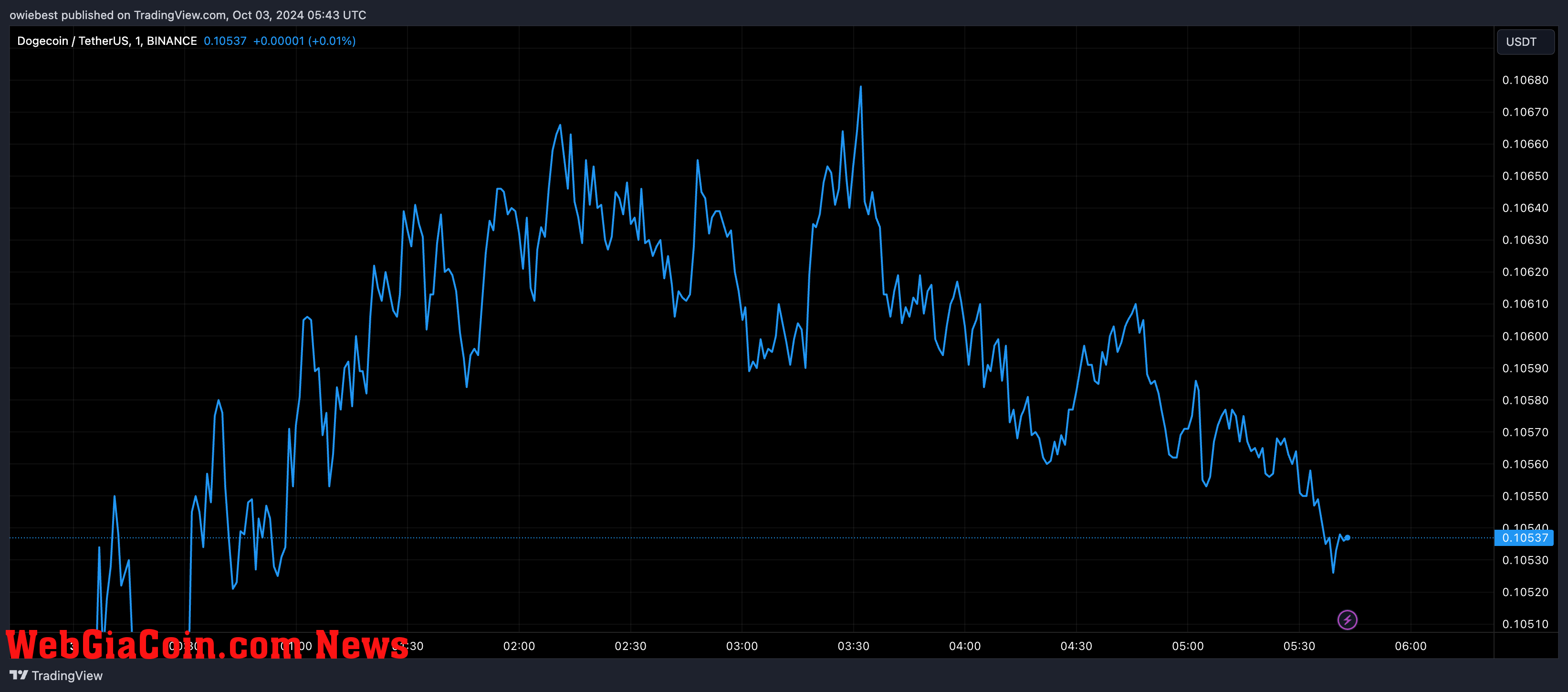Click the TradingView logo at bottom left
This screenshot has width=1568, height=692.
pos(56,676)
